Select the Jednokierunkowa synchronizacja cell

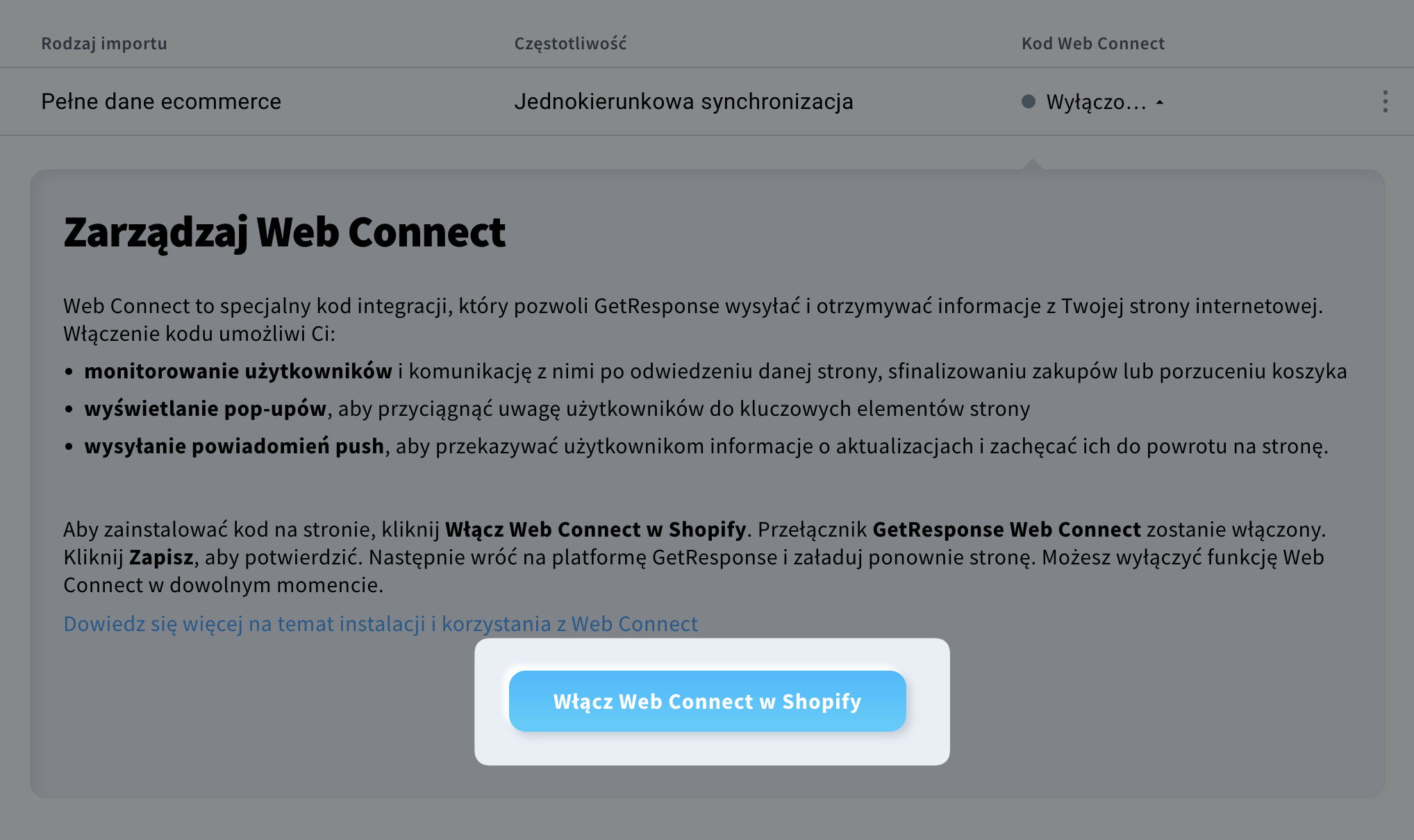click(683, 101)
